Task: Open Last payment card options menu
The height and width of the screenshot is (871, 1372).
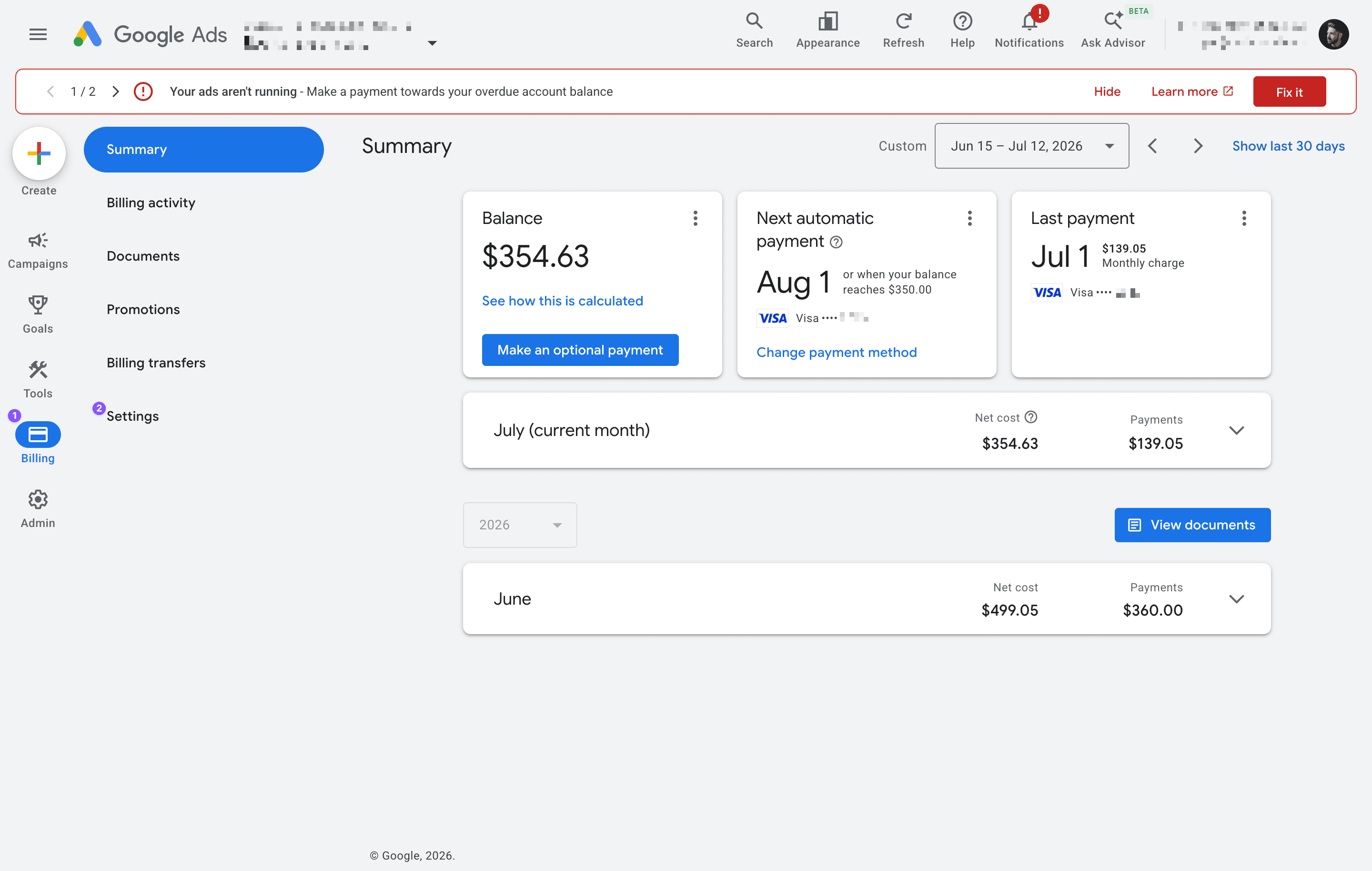Action: tap(1243, 218)
